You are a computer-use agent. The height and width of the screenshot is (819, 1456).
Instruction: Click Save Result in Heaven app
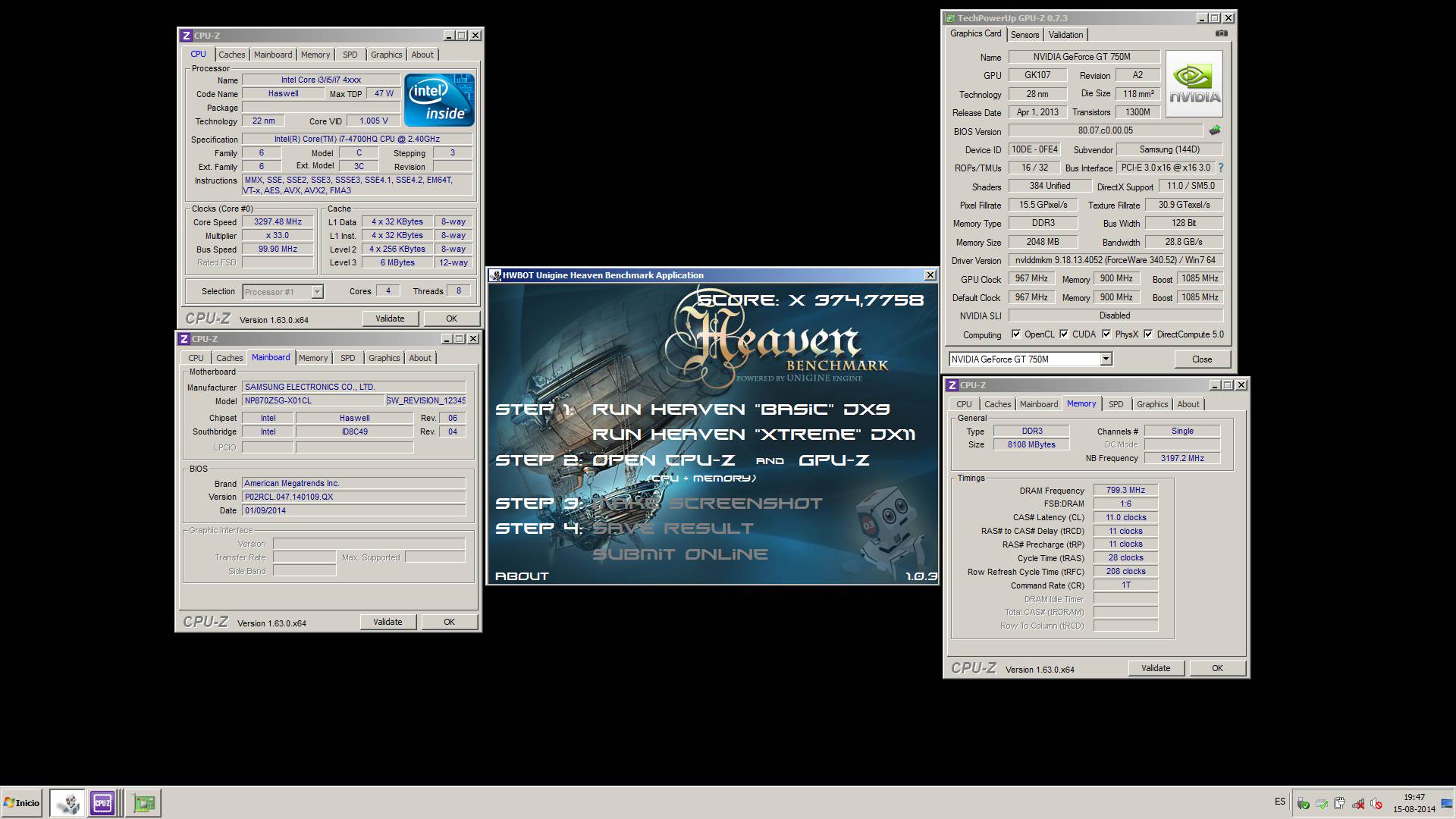pyautogui.click(x=673, y=529)
